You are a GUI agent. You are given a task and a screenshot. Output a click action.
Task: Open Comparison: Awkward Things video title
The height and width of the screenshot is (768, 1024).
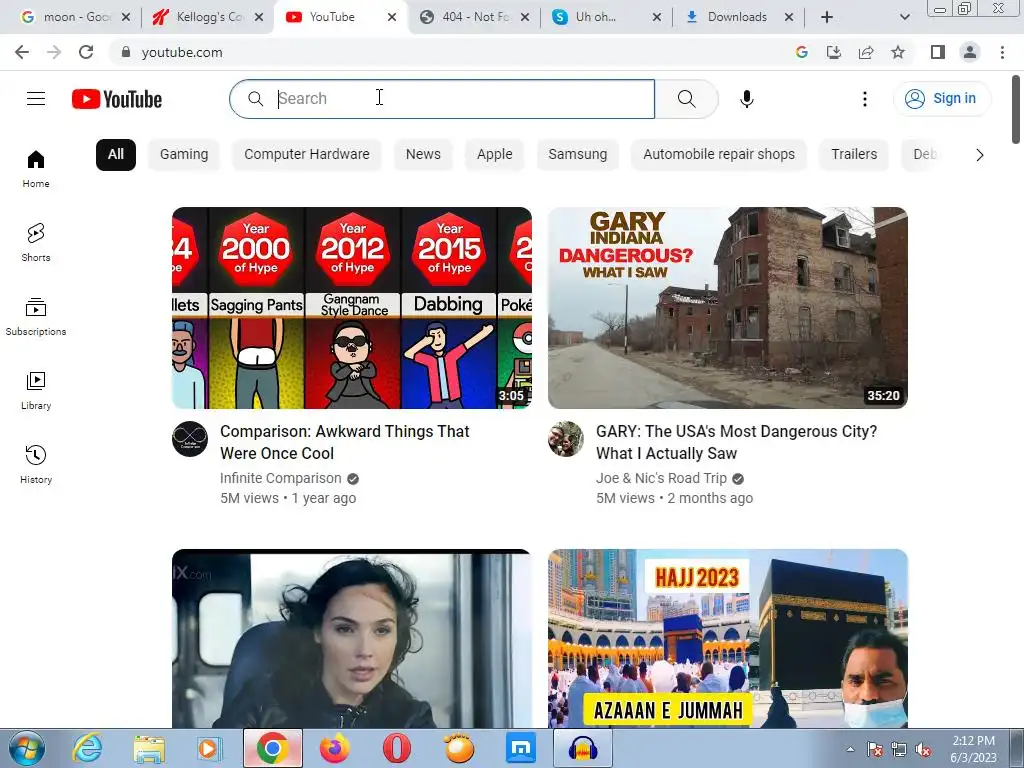tap(344, 442)
